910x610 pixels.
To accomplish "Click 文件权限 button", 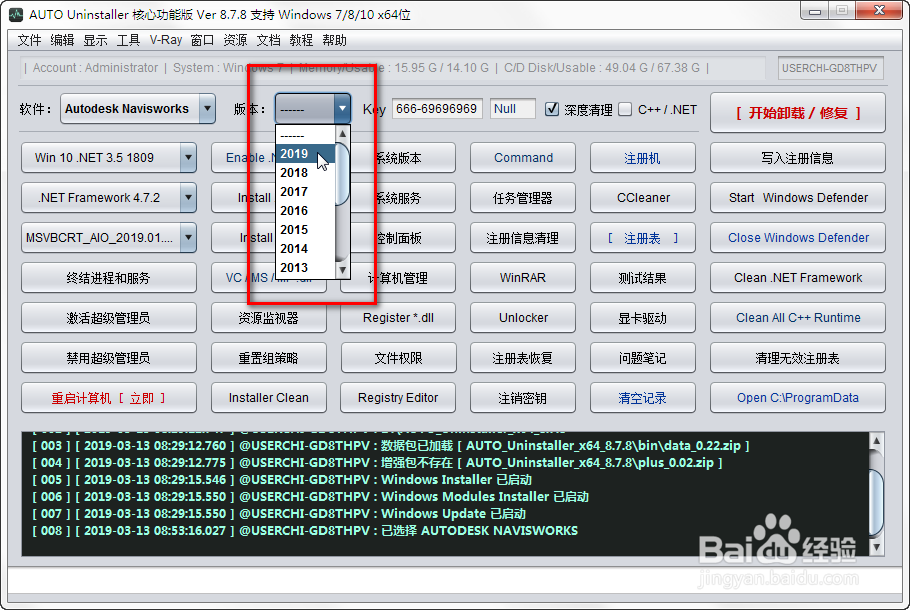I will coord(398,358).
